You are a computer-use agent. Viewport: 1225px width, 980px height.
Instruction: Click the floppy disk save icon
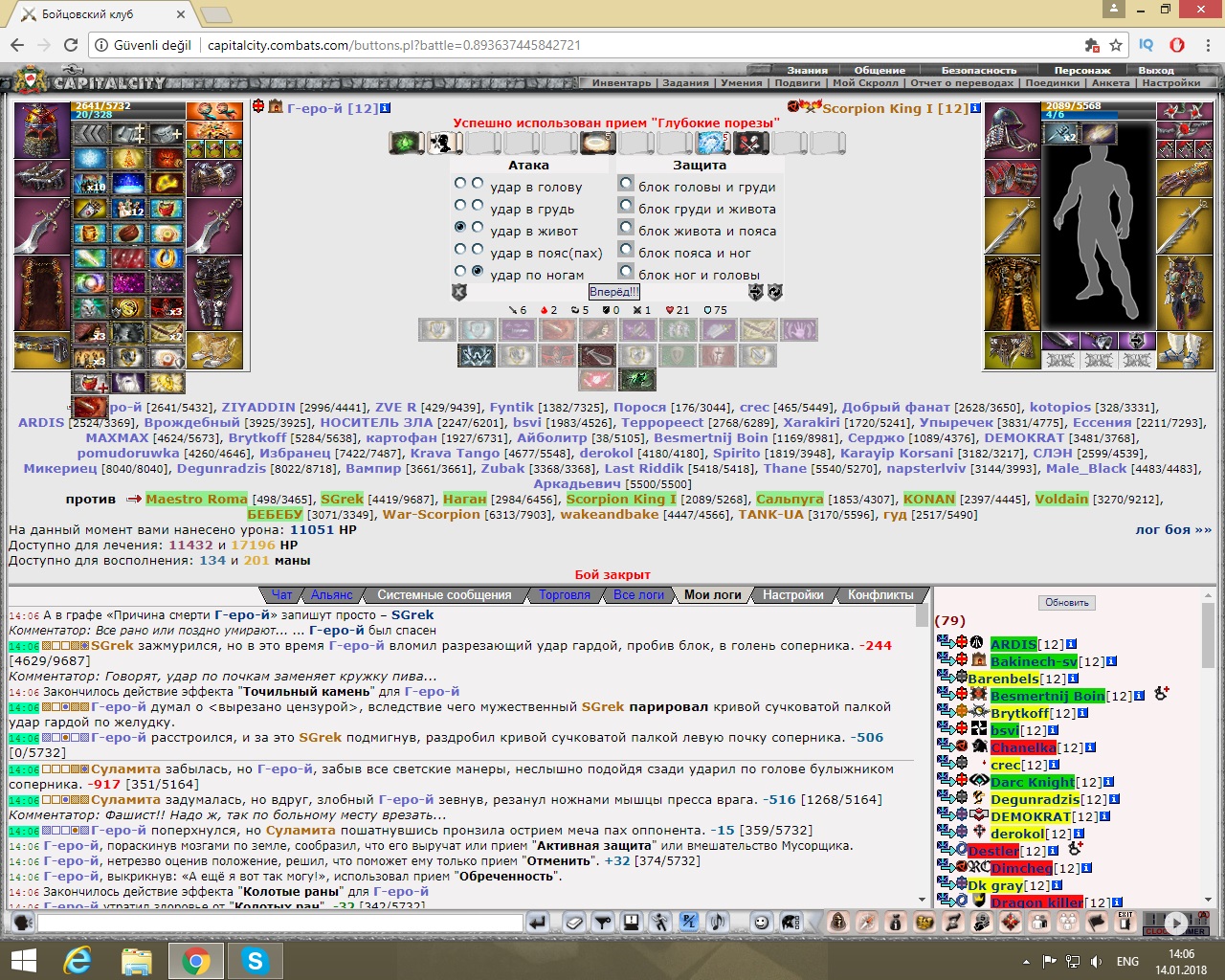tap(632, 923)
